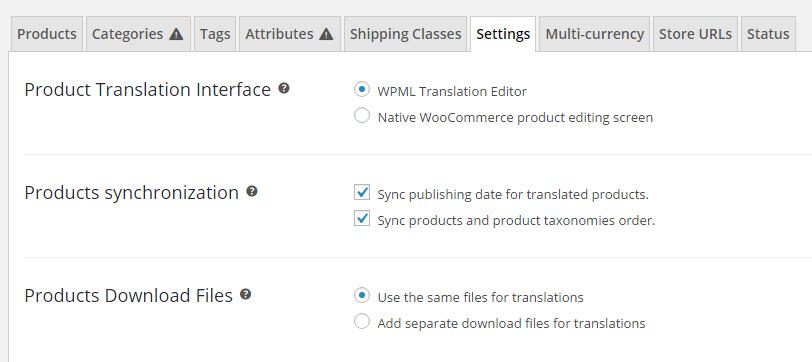Switch to the Attributes tab
812x362 pixels.
tap(289, 34)
